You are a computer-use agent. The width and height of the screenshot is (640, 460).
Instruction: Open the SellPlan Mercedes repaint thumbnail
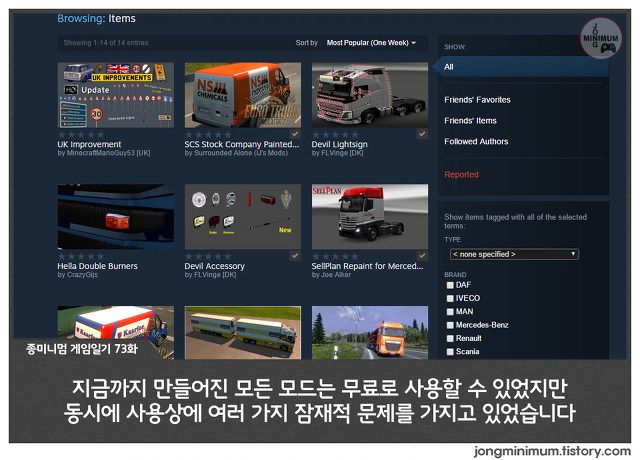[x=370, y=217]
